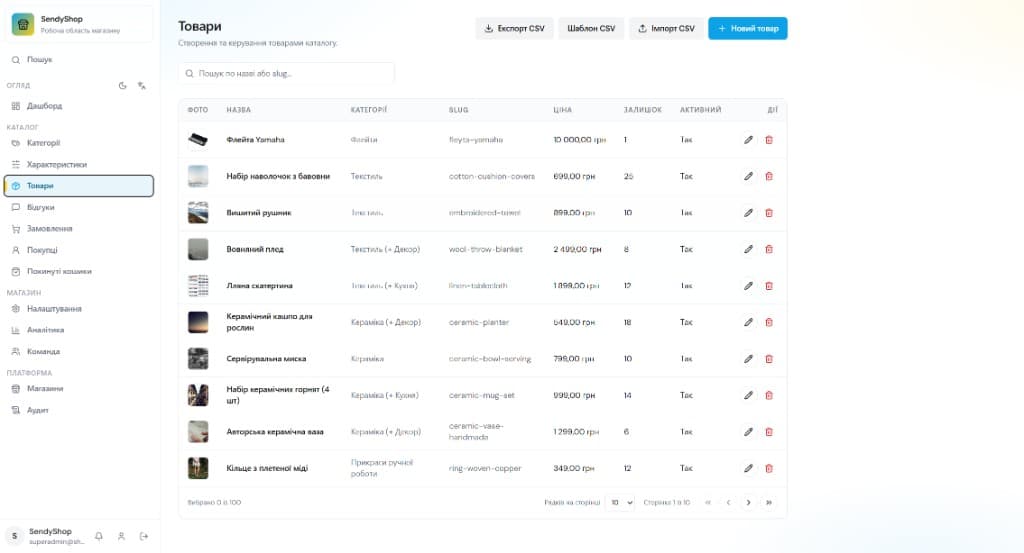
Task: Sort by Ціна column header
Action: coord(562,110)
